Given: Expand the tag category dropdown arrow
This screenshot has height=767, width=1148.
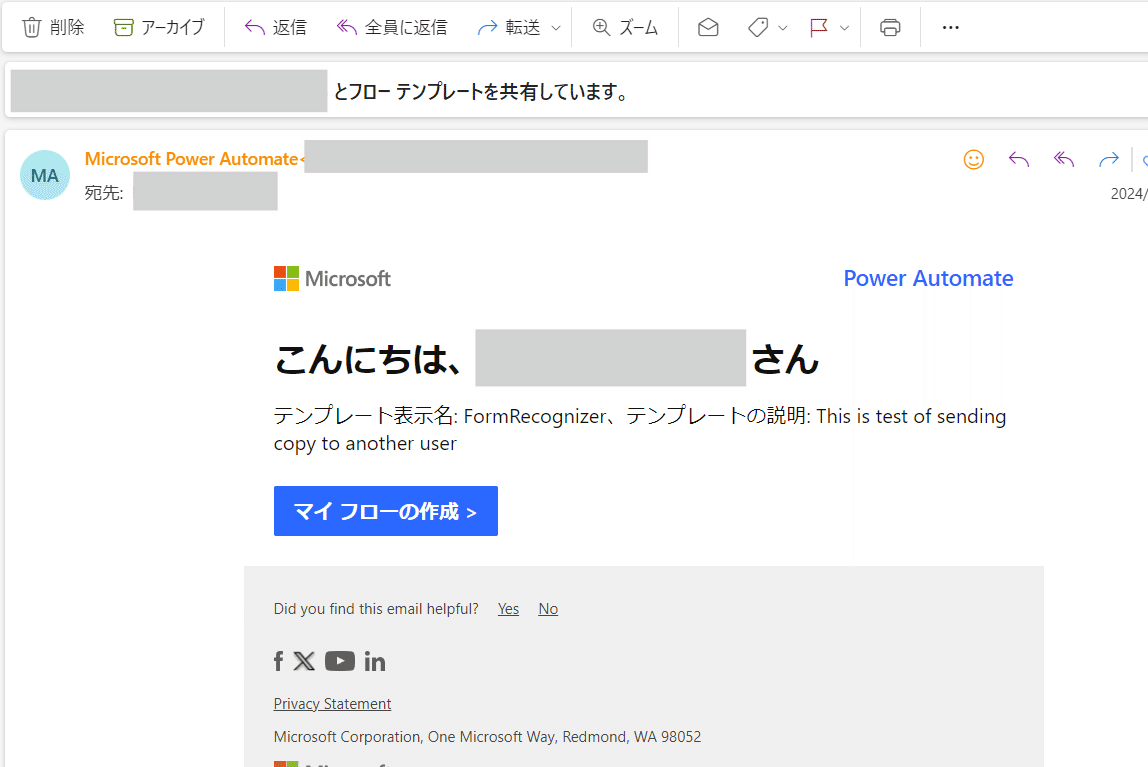Looking at the screenshot, I should (x=783, y=28).
